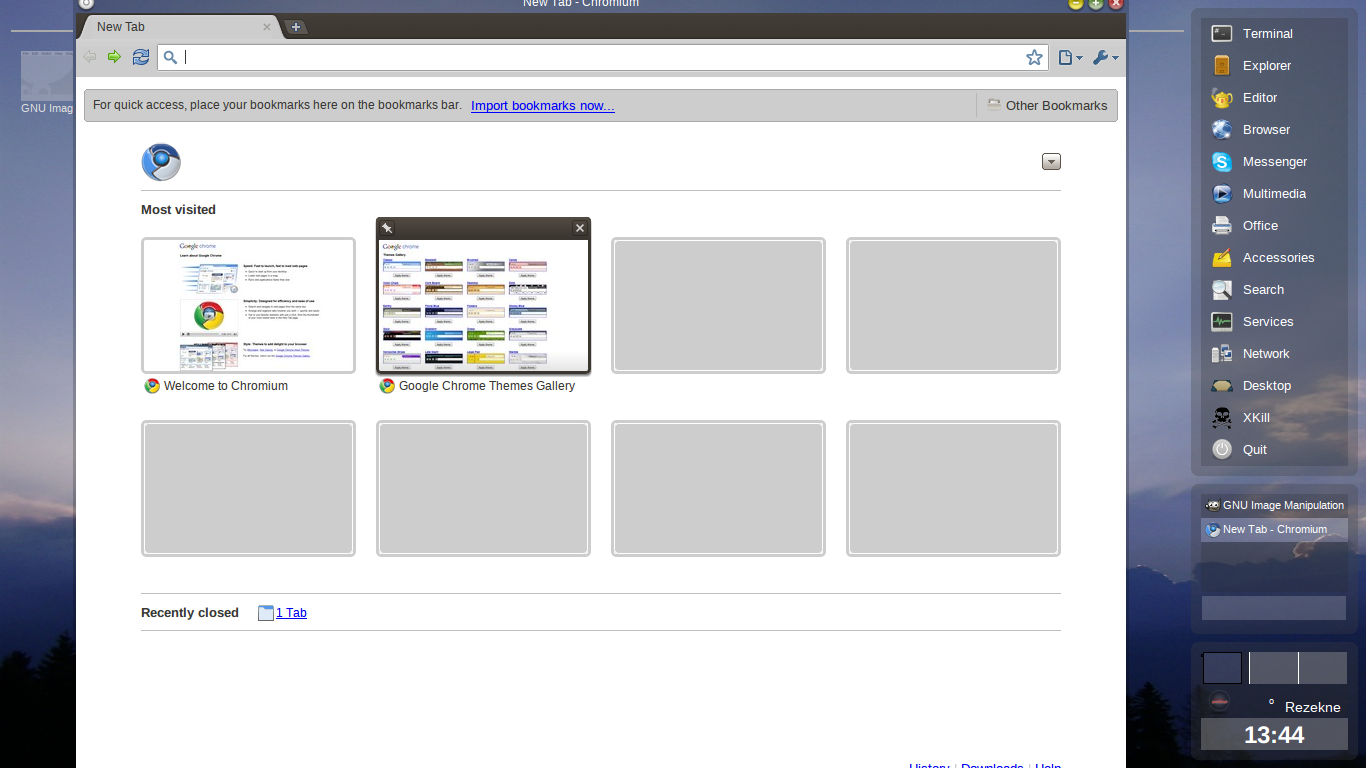Image resolution: width=1366 pixels, height=768 pixels.
Task: Open the Other Bookmarks folder
Action: (1047, 105)
